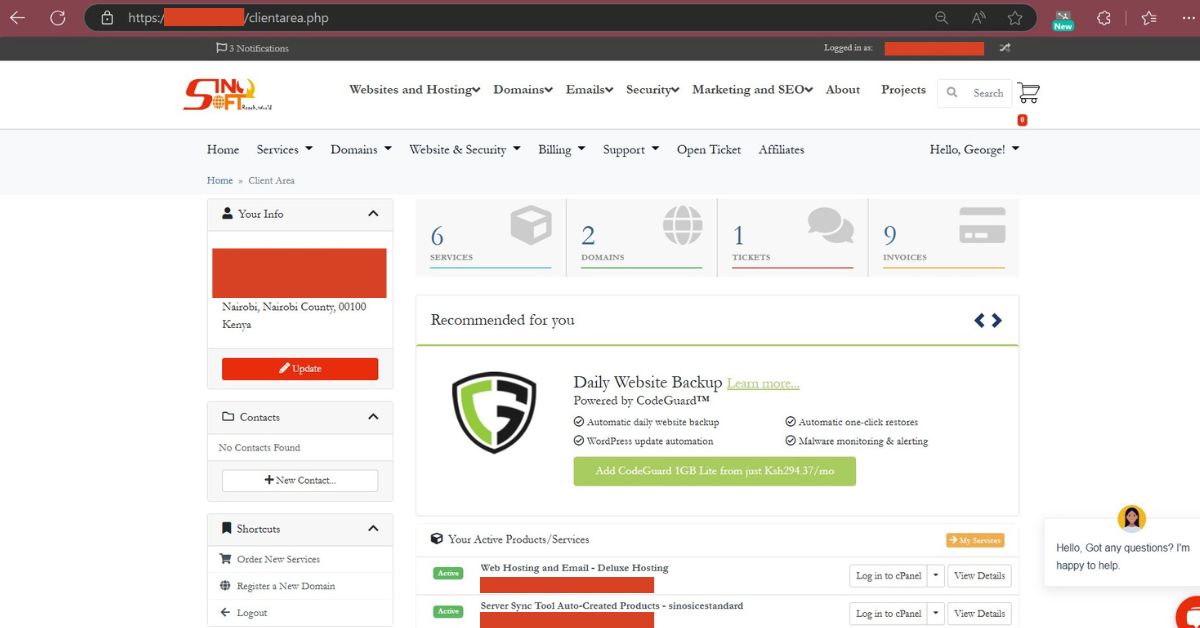The height and width of the screenshot is (628, 1200).
Task: Click Add CodeGuard 1GB Lite button
Action: point(714,471)
